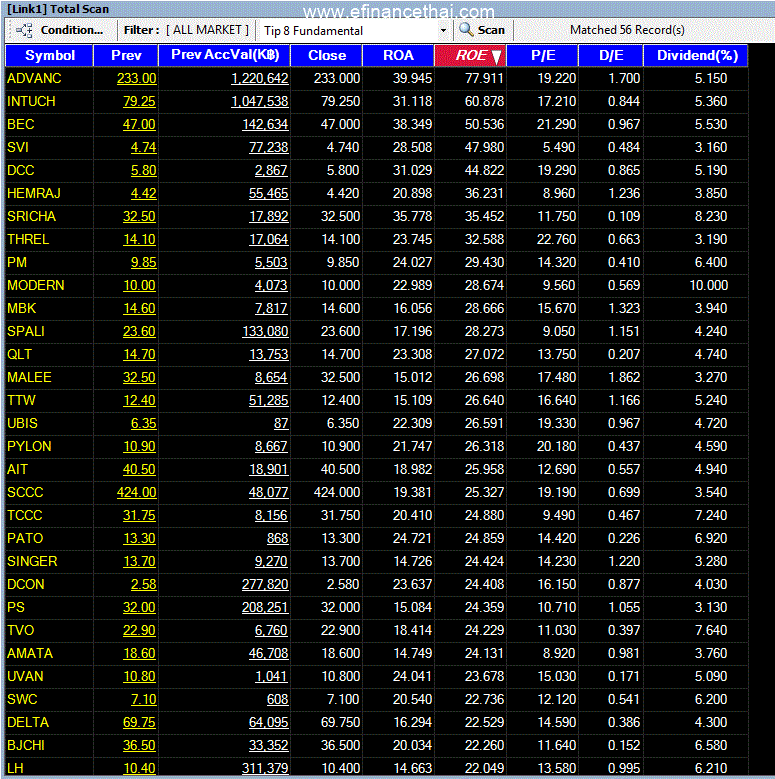Select the PYLON symbol
This screenshot has height=779, width=775.
[29, 447]
